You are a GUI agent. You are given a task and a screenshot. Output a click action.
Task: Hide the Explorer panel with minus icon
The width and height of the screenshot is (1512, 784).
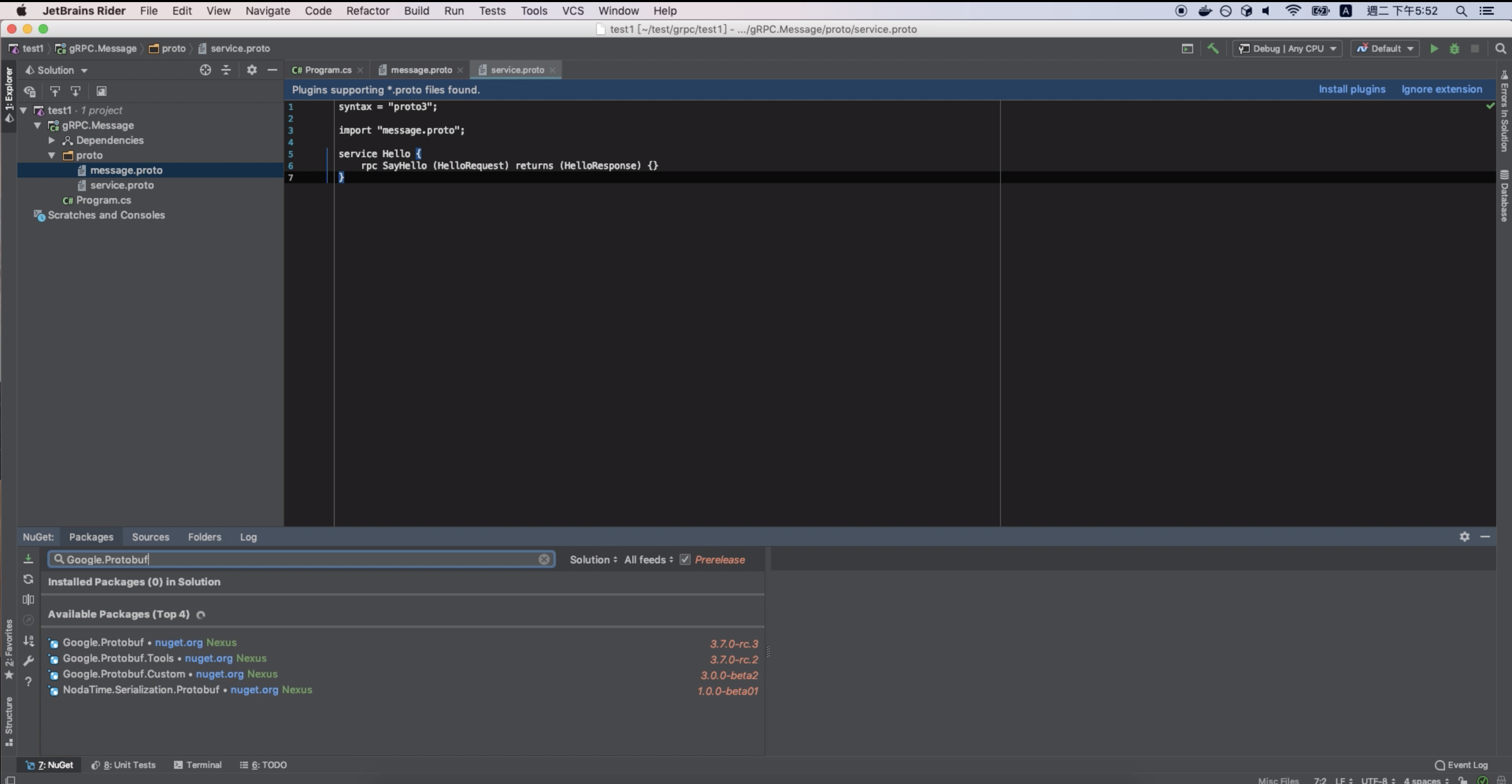click(x=272, y=70)
